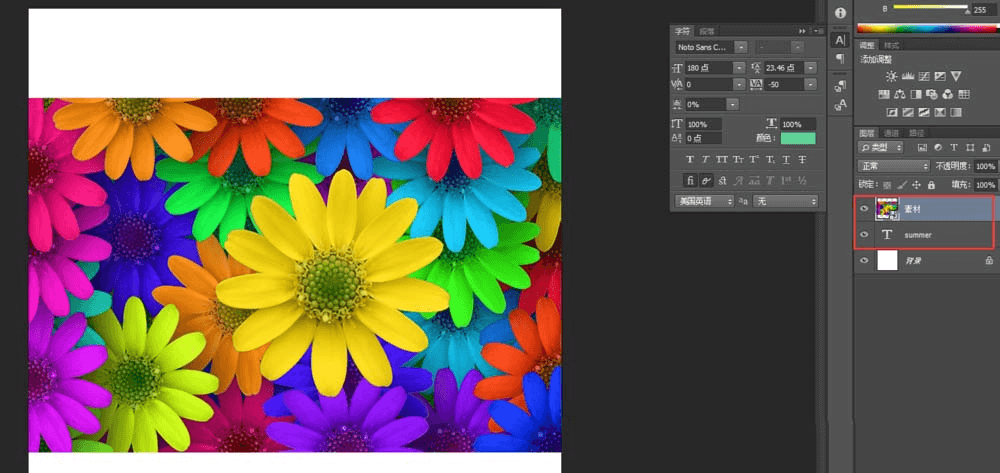The image size is (1000, 473).
Task: Switch to the 样式 tab
Action: (892, 45)
